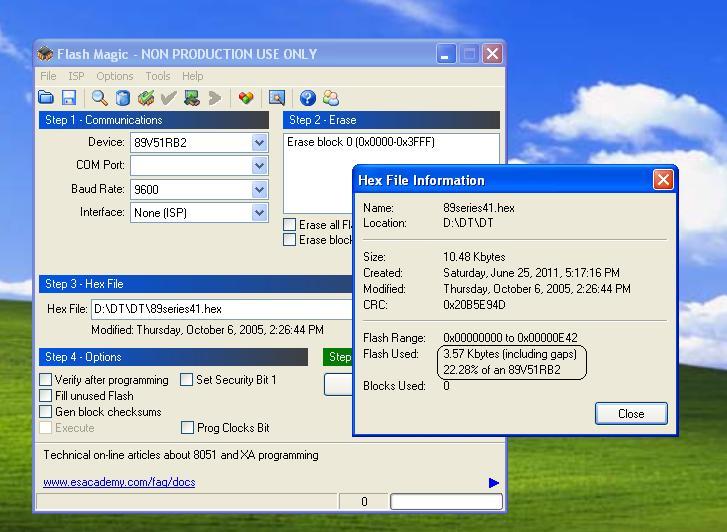Open the ISP menu
This screenshot has width=727, height=532.
[77, 76]
